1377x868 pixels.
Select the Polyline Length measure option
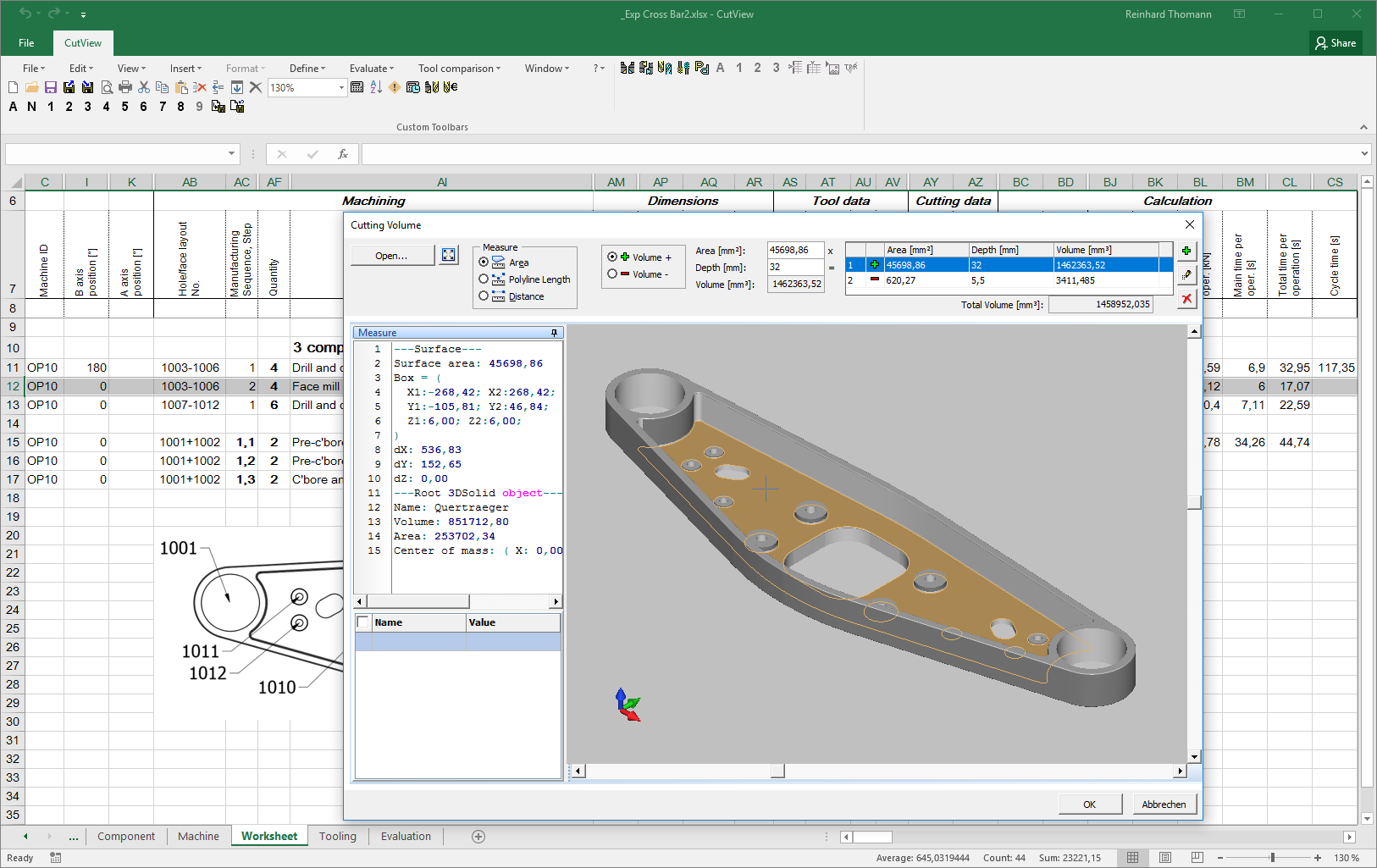pyautogui.click(x=484, y=279)
